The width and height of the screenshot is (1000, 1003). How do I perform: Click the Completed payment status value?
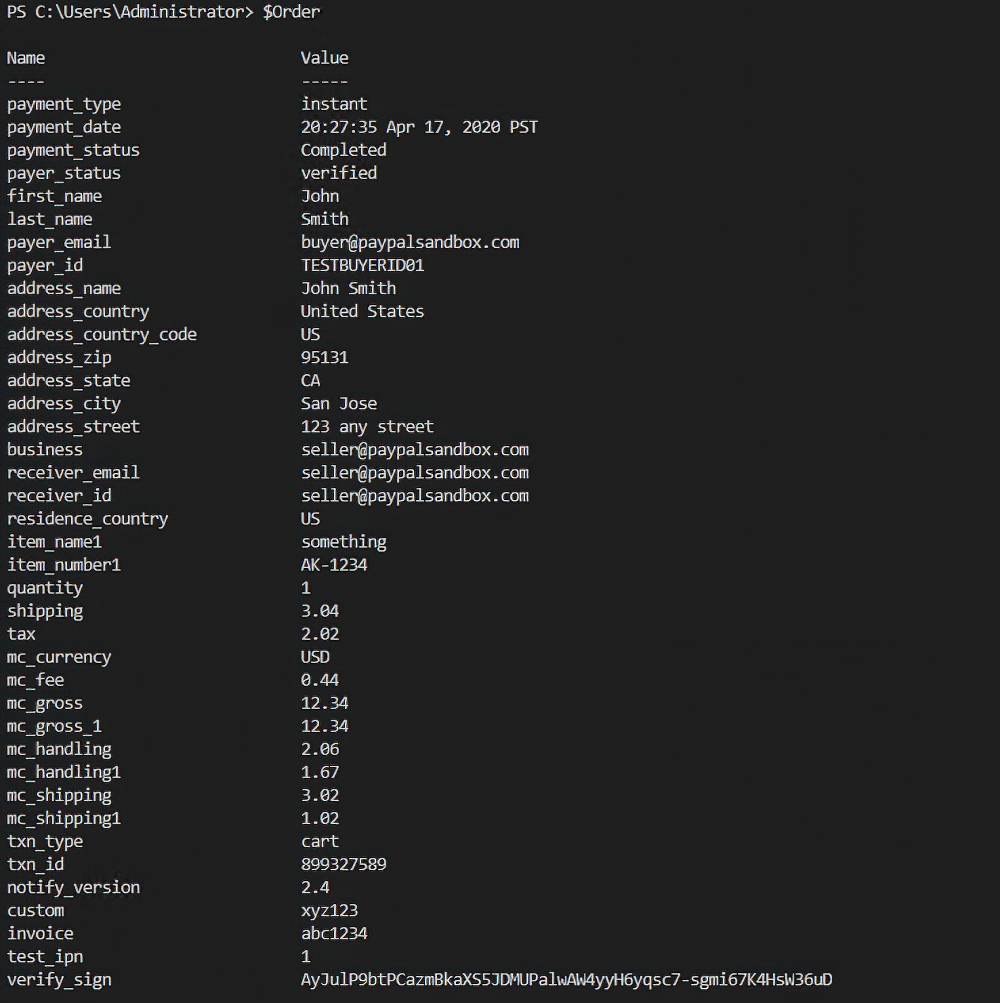[343, 150]
